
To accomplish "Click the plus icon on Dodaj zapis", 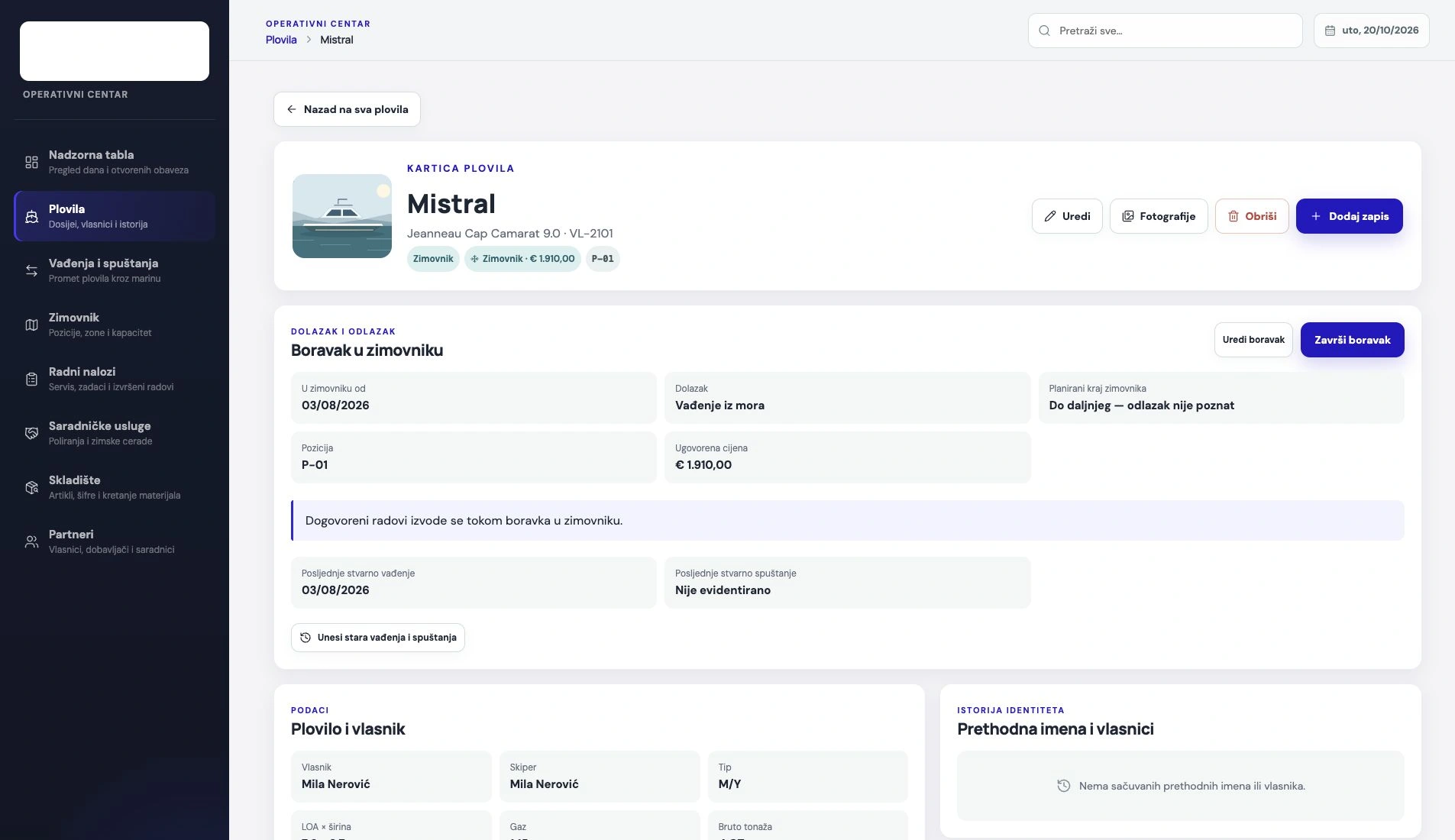I will point(1316,216).
